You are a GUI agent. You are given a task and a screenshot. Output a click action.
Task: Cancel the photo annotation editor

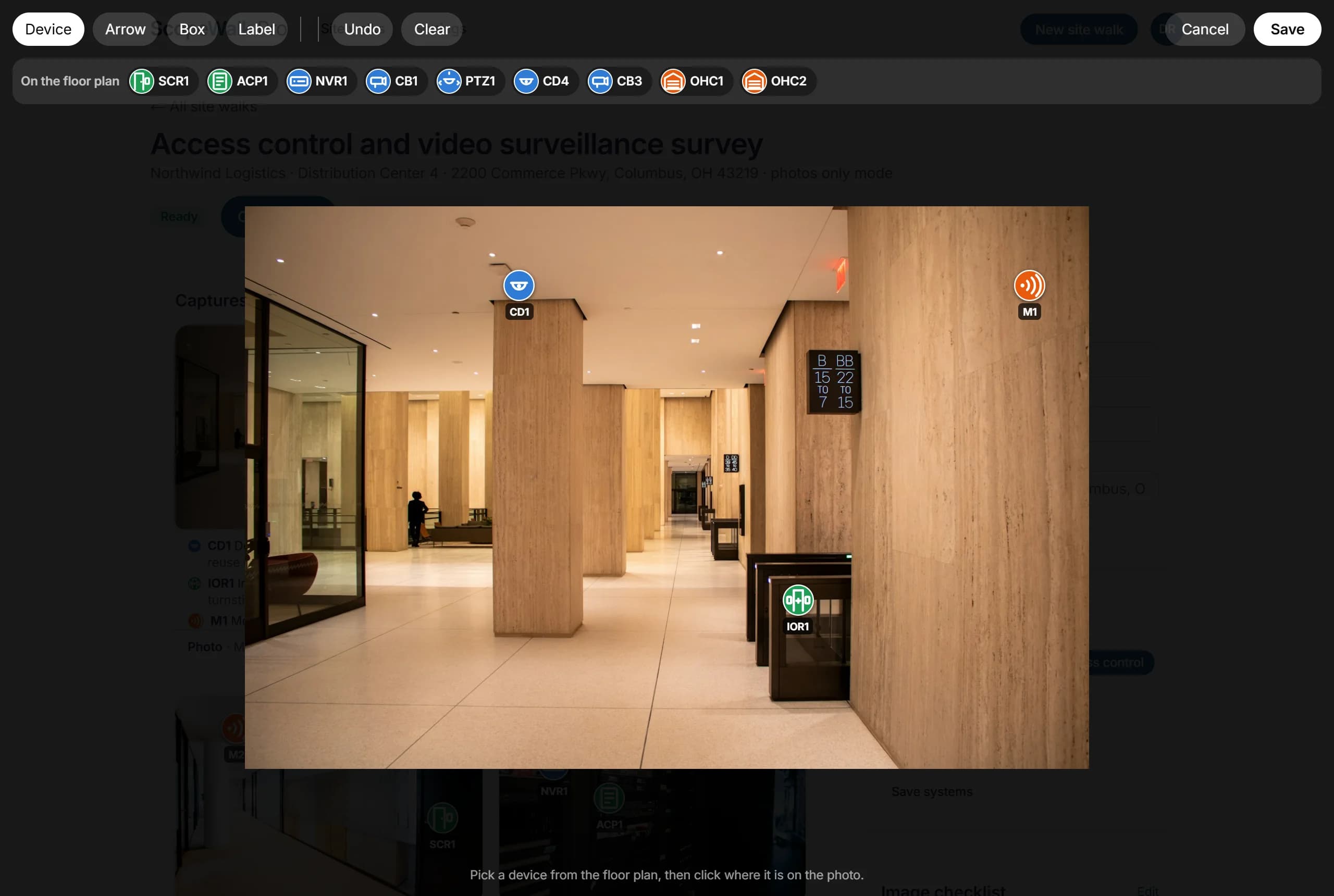(1205, 29)
